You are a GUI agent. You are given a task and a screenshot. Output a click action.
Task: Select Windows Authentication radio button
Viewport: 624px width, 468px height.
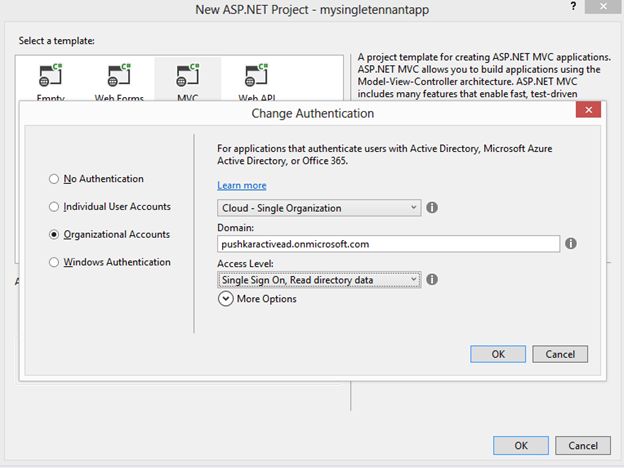(54, 262)
